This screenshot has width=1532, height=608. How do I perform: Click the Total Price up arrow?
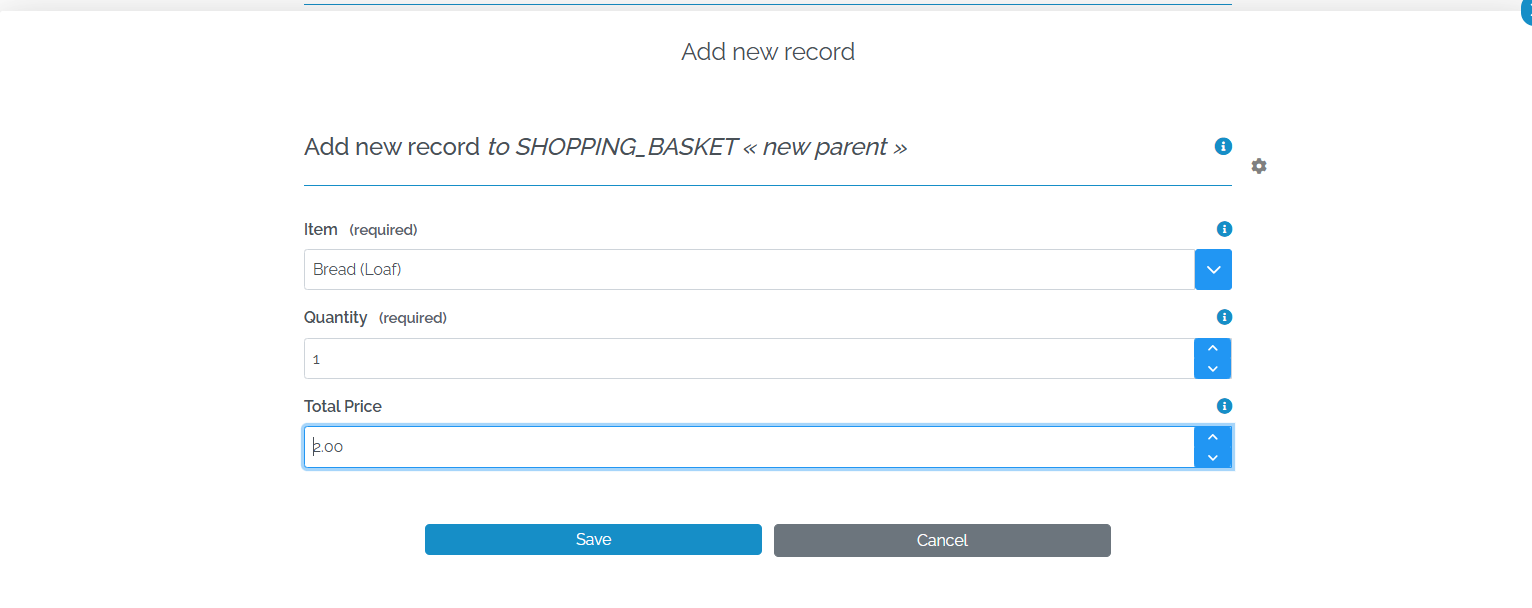(x=1212, y=435)
